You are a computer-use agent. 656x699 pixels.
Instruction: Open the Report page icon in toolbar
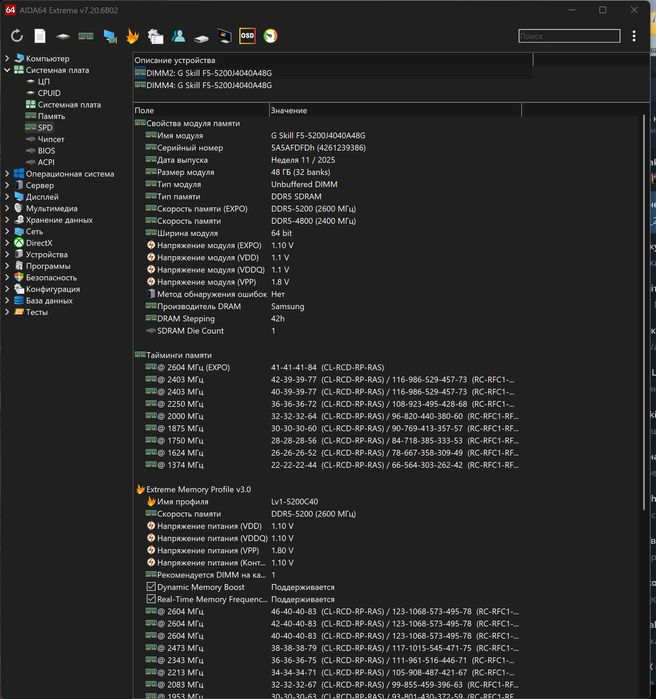click(40, 36)
